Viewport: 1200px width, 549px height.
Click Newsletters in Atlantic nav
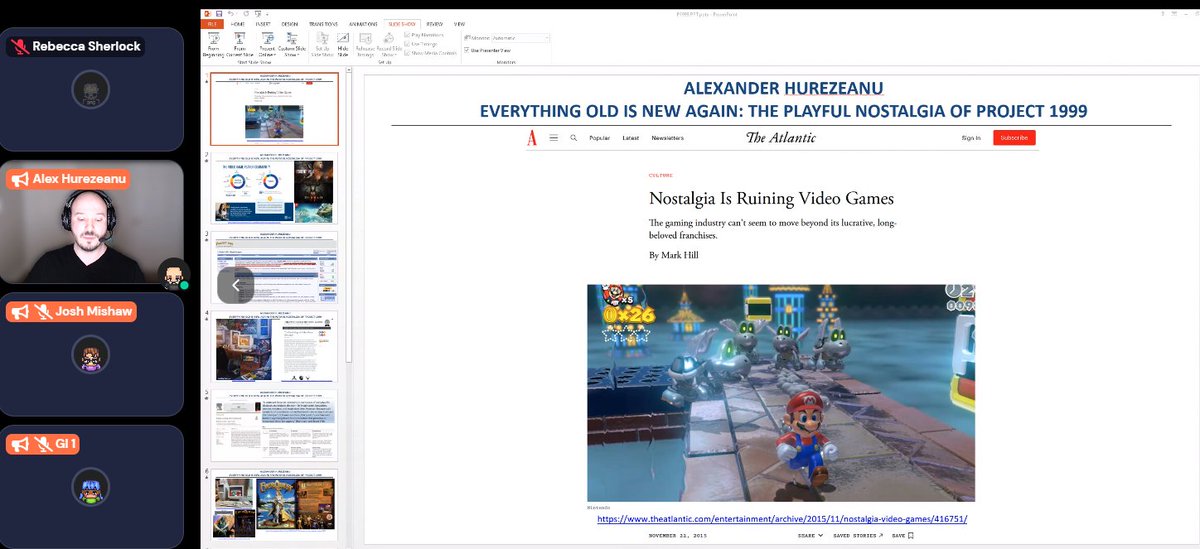coord(667,138)
